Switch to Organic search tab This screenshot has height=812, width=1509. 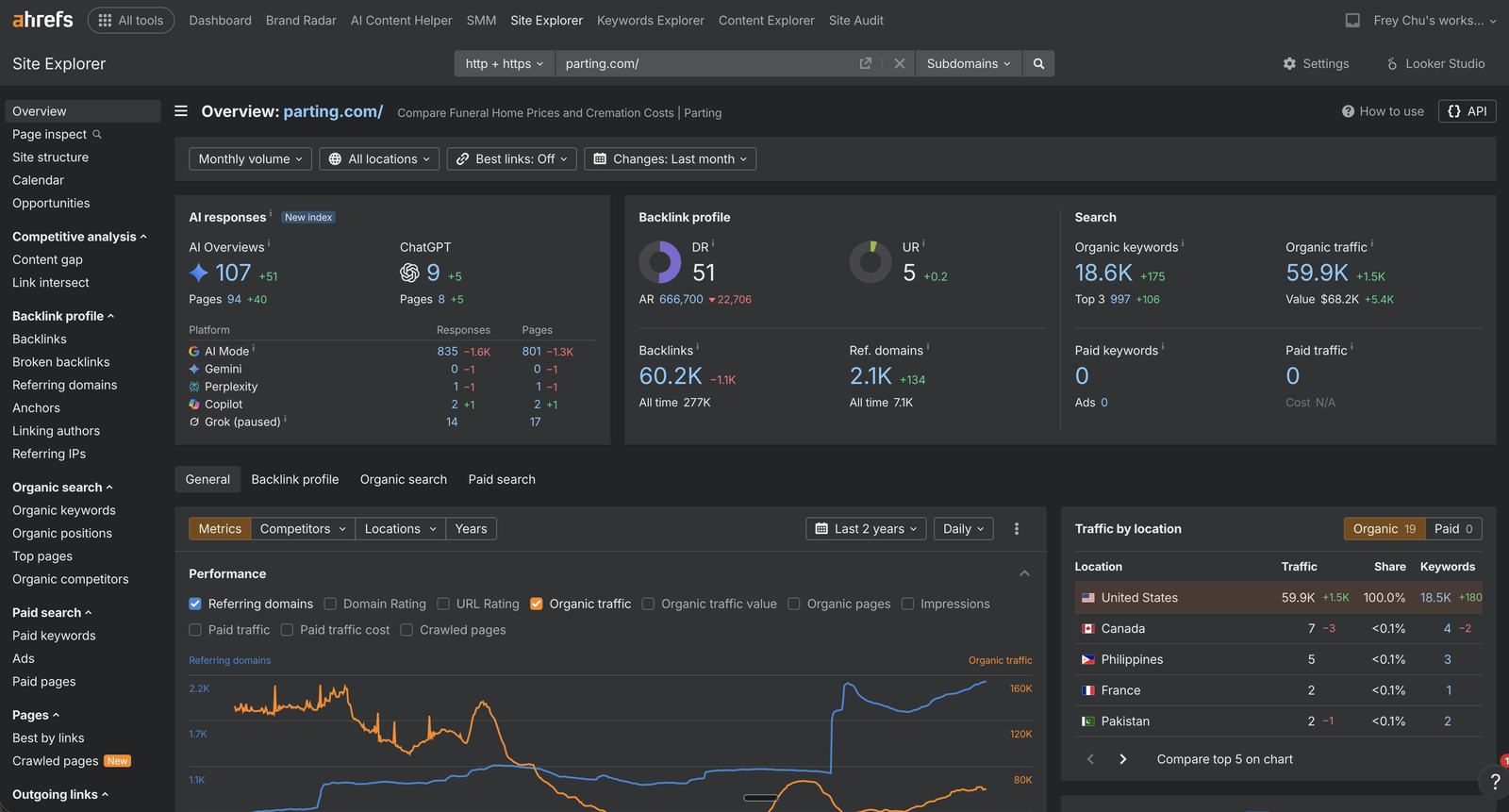point(404,479)
